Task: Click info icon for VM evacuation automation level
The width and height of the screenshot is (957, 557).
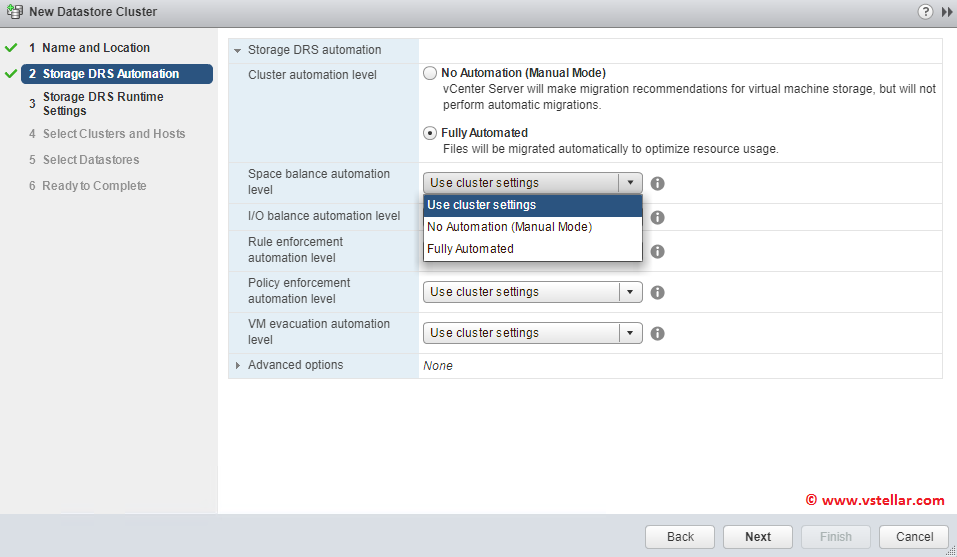Action: (657, 333)
